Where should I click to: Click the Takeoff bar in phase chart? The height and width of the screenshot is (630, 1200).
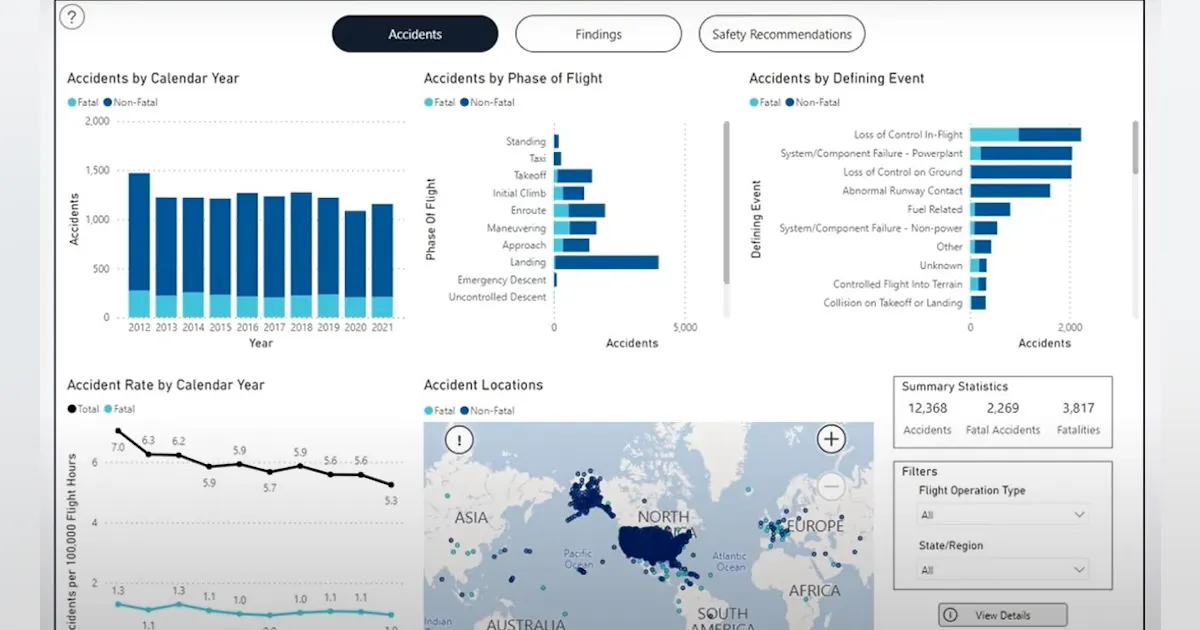click(x=573, y=176)
